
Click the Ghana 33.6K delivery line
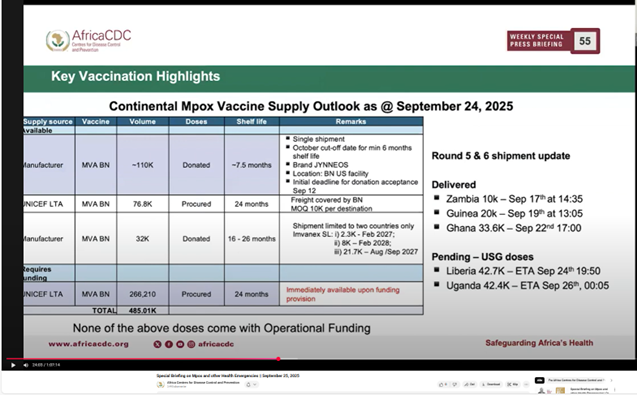514,228
